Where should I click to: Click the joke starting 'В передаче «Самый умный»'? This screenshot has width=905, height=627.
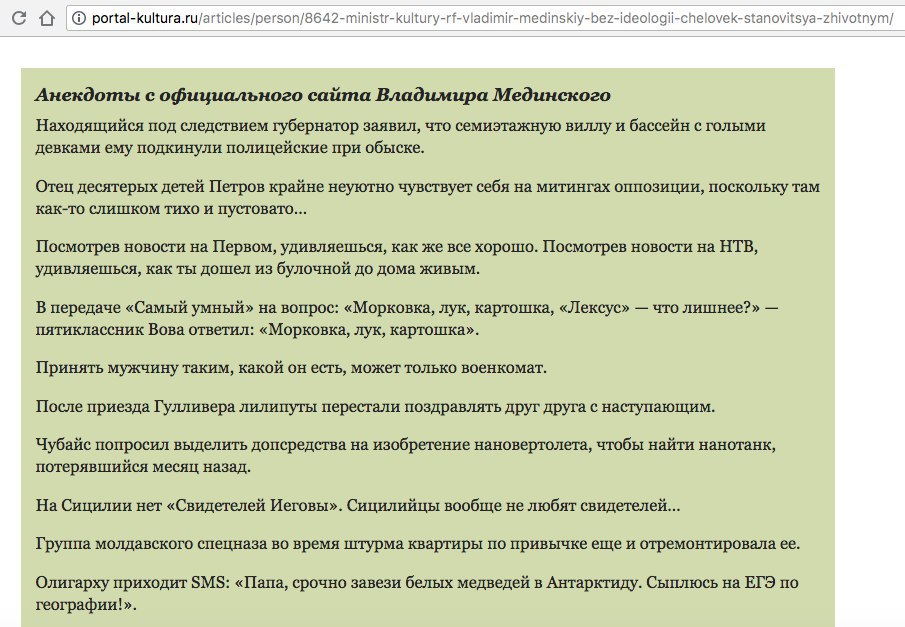(407, 318)
